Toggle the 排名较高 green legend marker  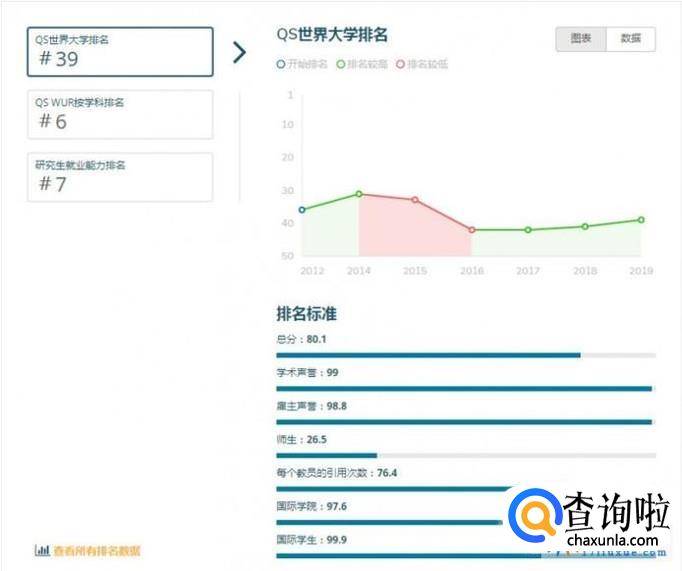click(x=341, y=64)
